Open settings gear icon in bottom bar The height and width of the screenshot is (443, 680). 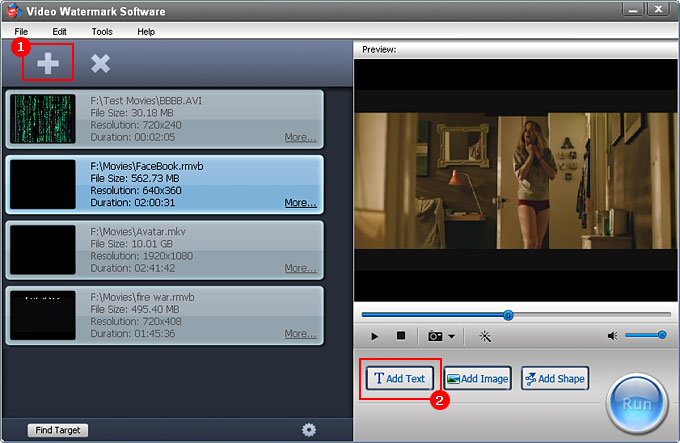coord(309,430)
